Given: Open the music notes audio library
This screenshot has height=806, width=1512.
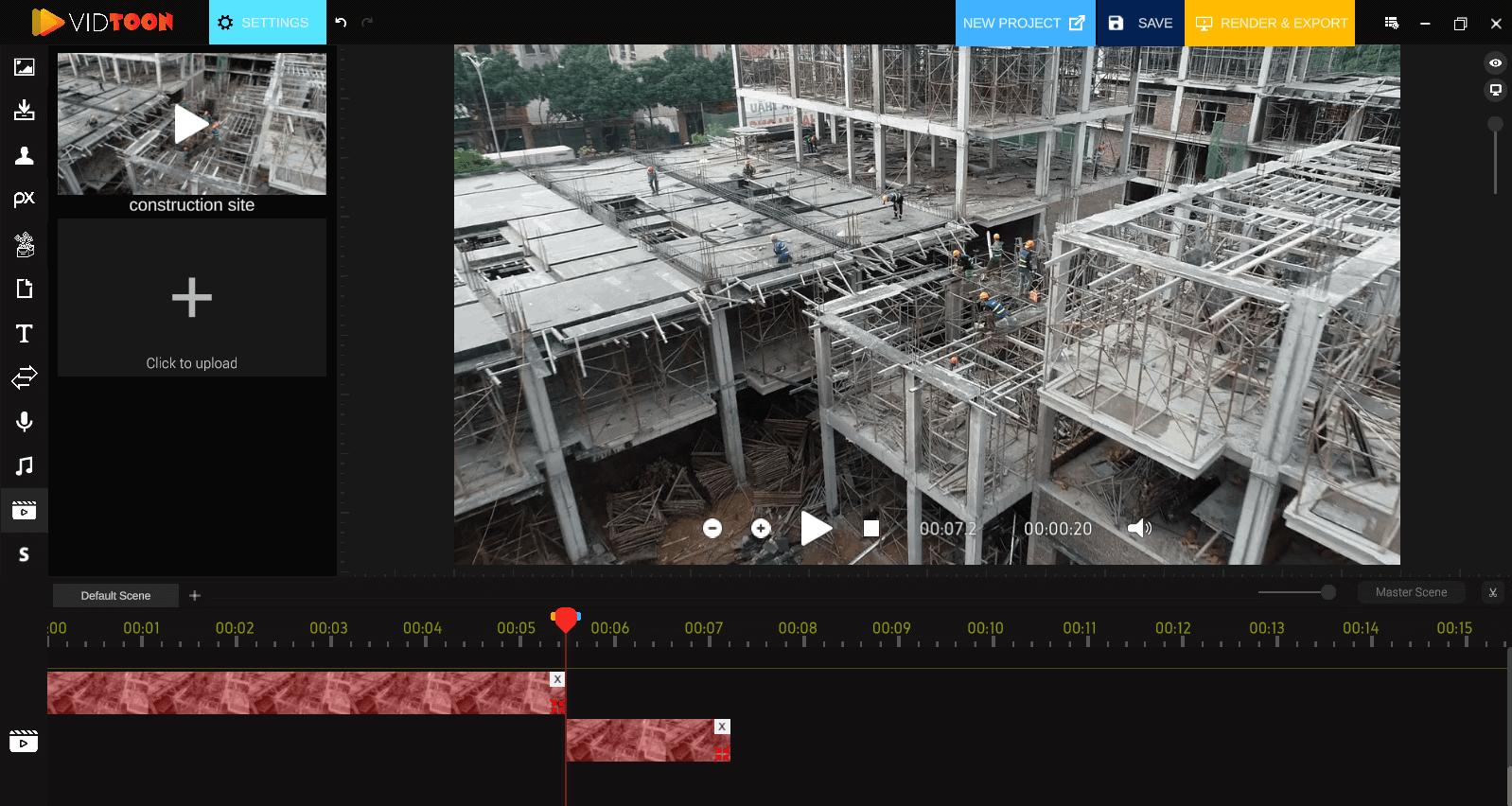Looking at the screenshot, I should click(25, 465).
